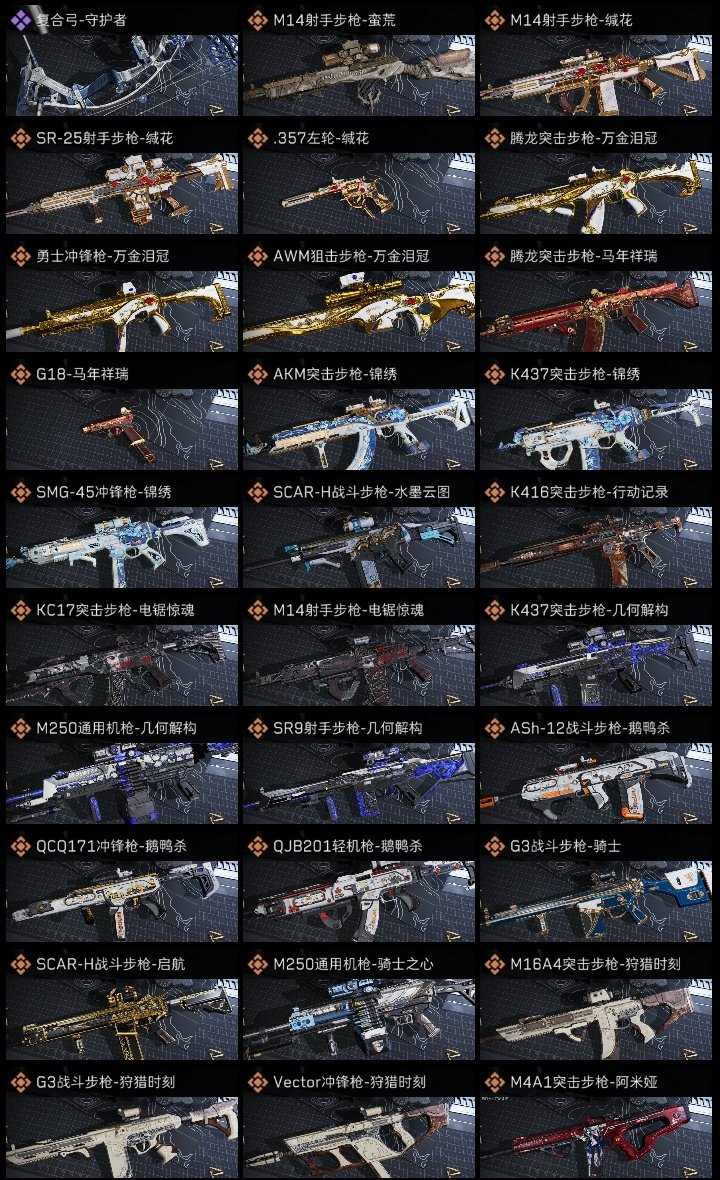Click the SR-25射手步枪-绒花 title label
Screen dimensions: 720x1180
(x=105, y=138)
